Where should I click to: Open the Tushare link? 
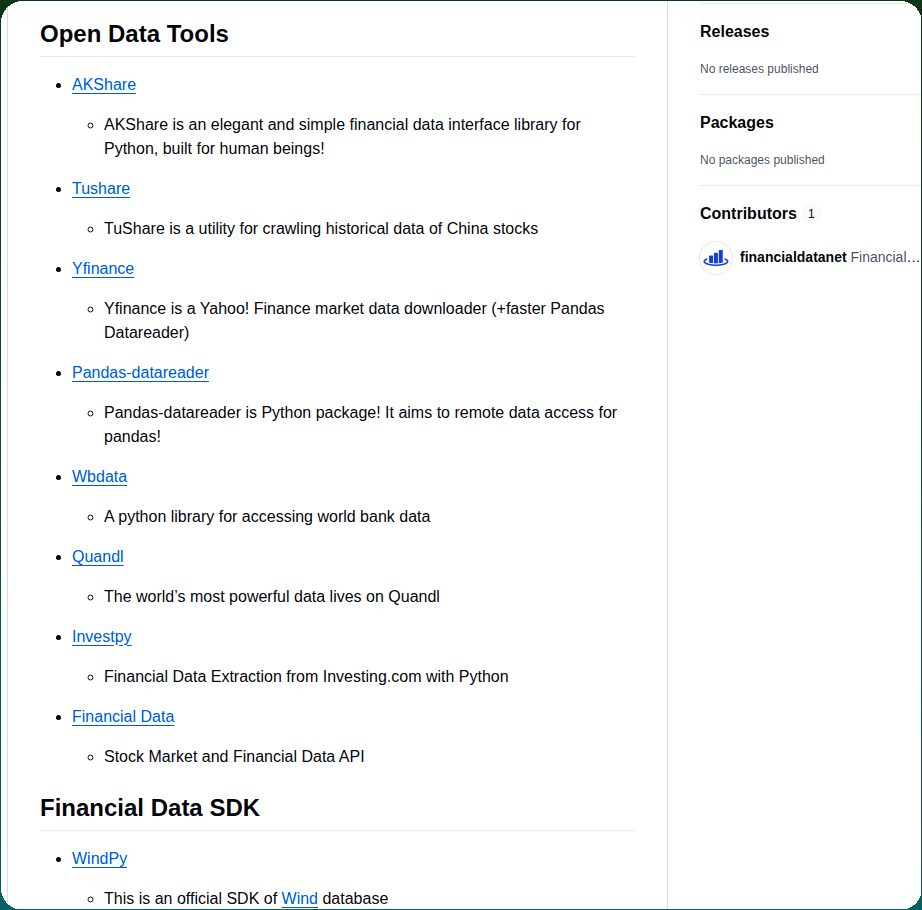101,189
